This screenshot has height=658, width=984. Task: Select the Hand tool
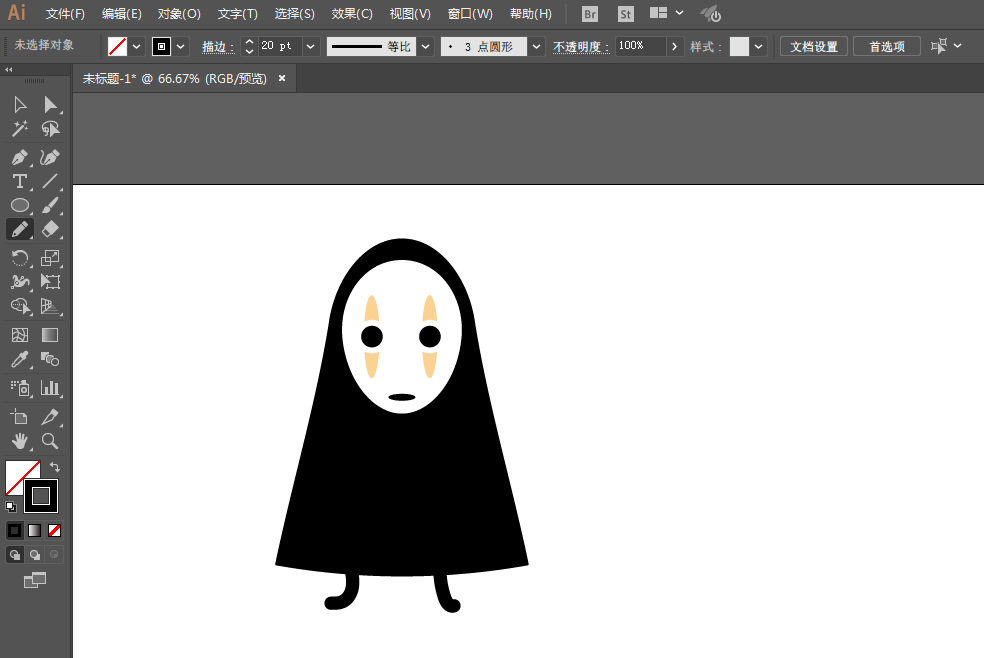click(19, 441)
